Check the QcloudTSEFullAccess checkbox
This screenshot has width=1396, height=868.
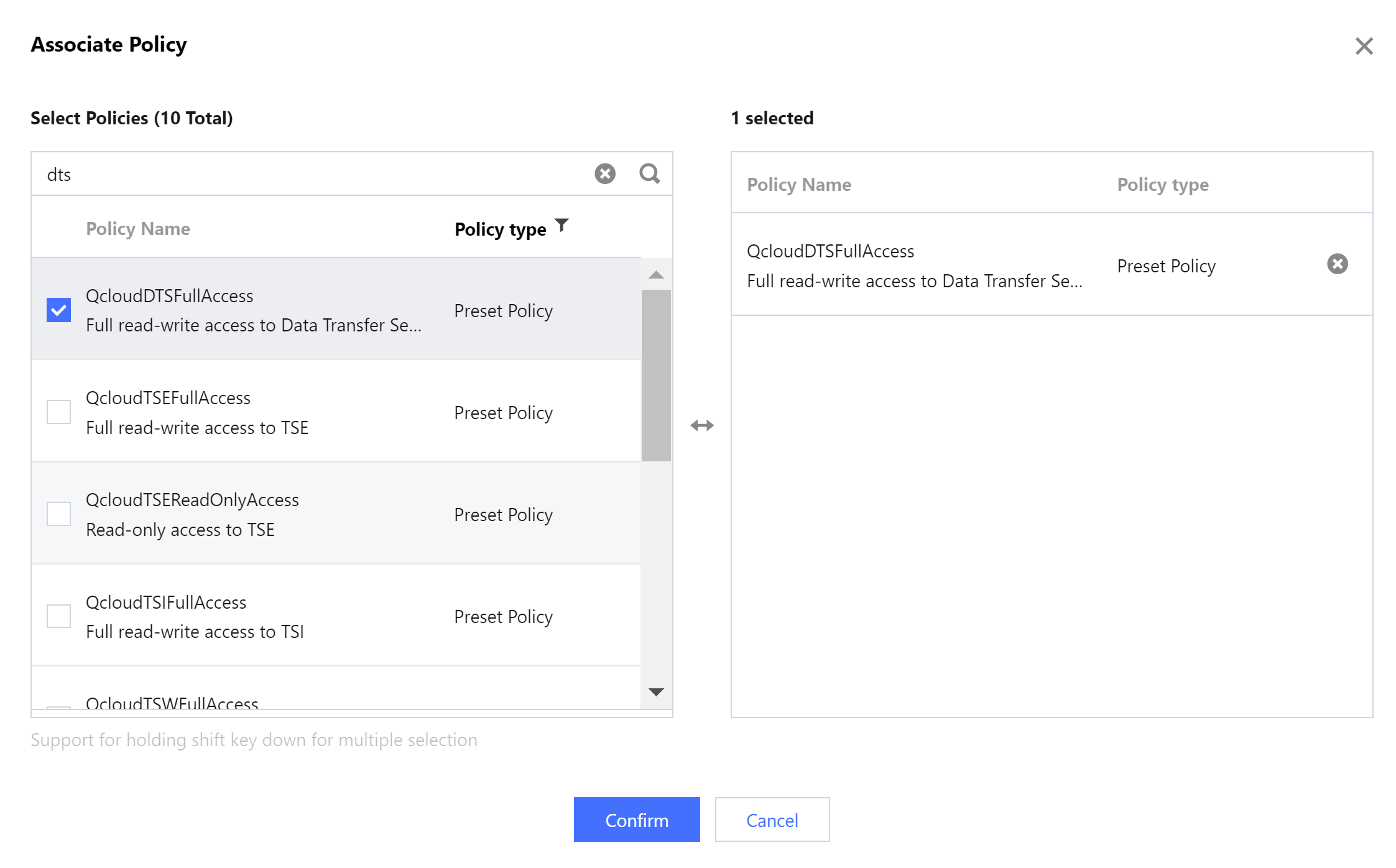[59, 412]
